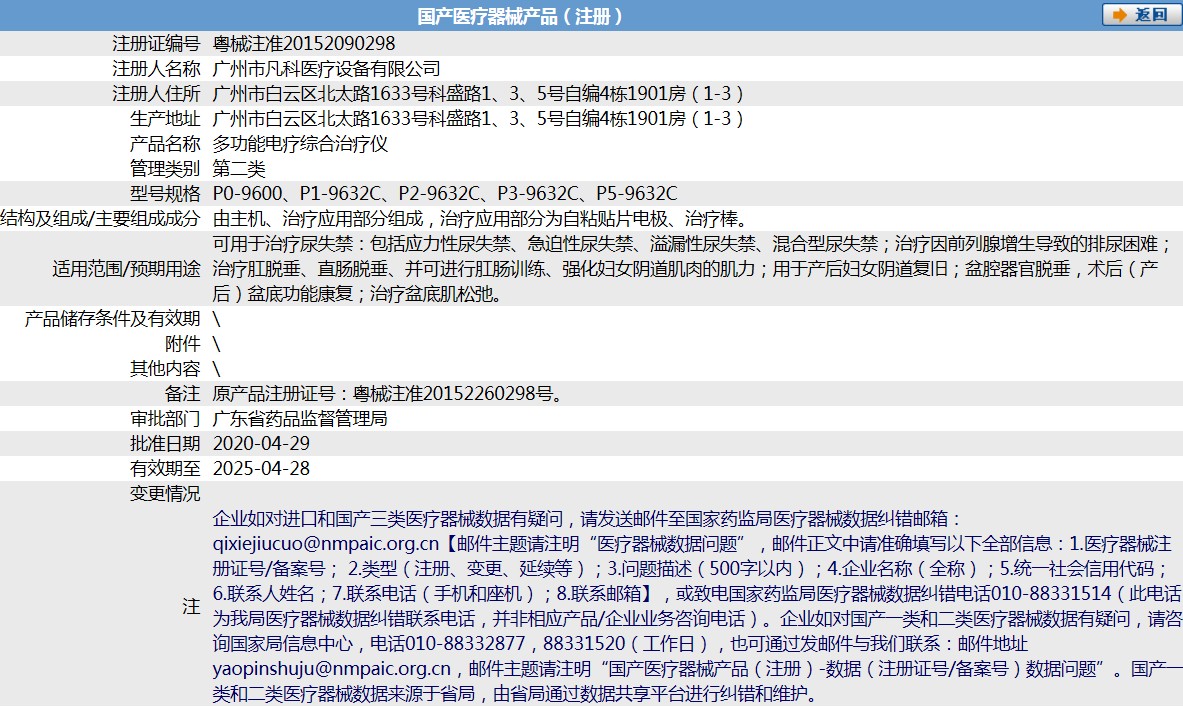The width and height of the screenshot is (1183, 708).
Task: Select department 广东省药品监督管理局
Action: tap(300, 418)
